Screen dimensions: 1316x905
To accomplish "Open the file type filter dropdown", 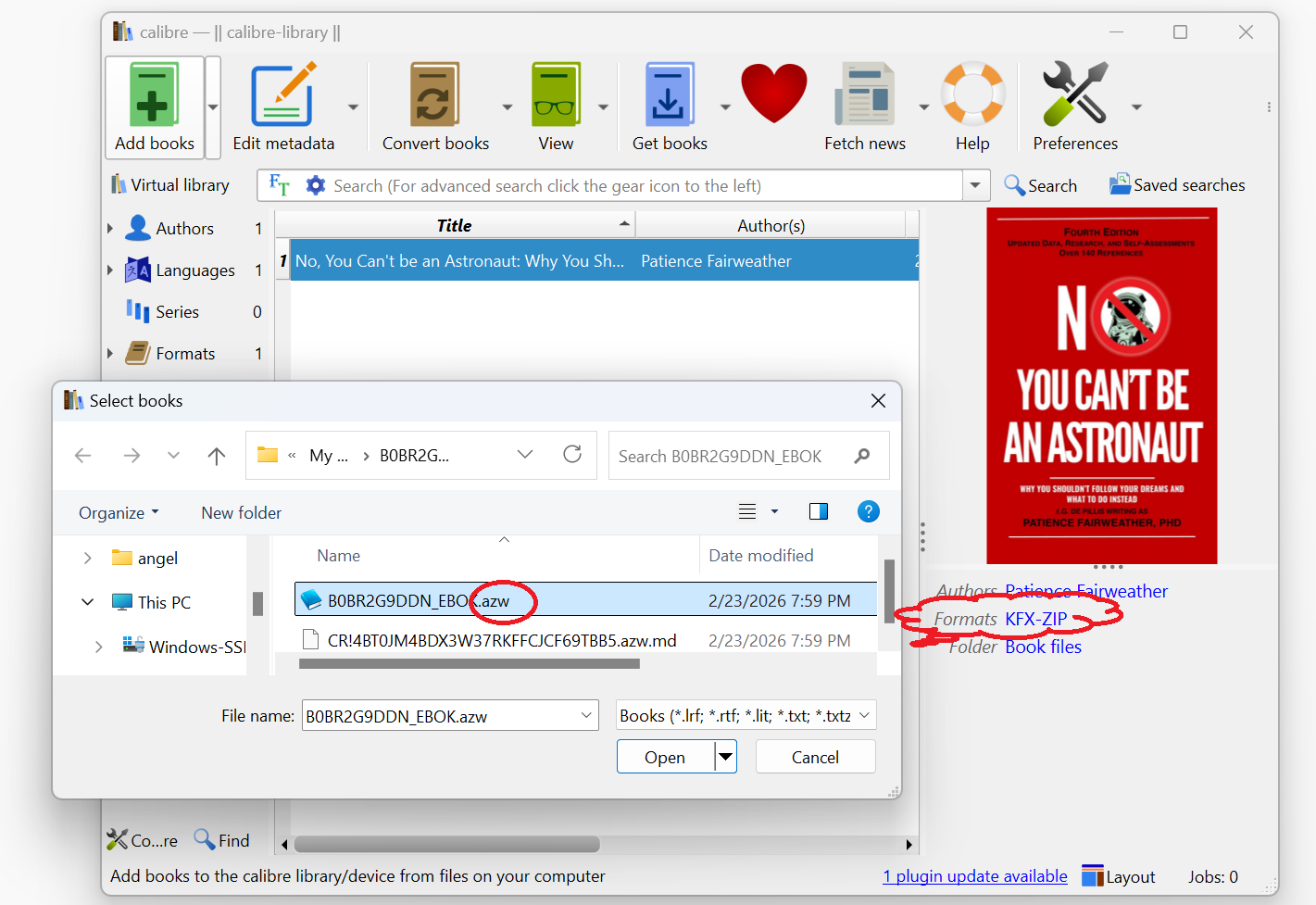I will pos(745,714).
